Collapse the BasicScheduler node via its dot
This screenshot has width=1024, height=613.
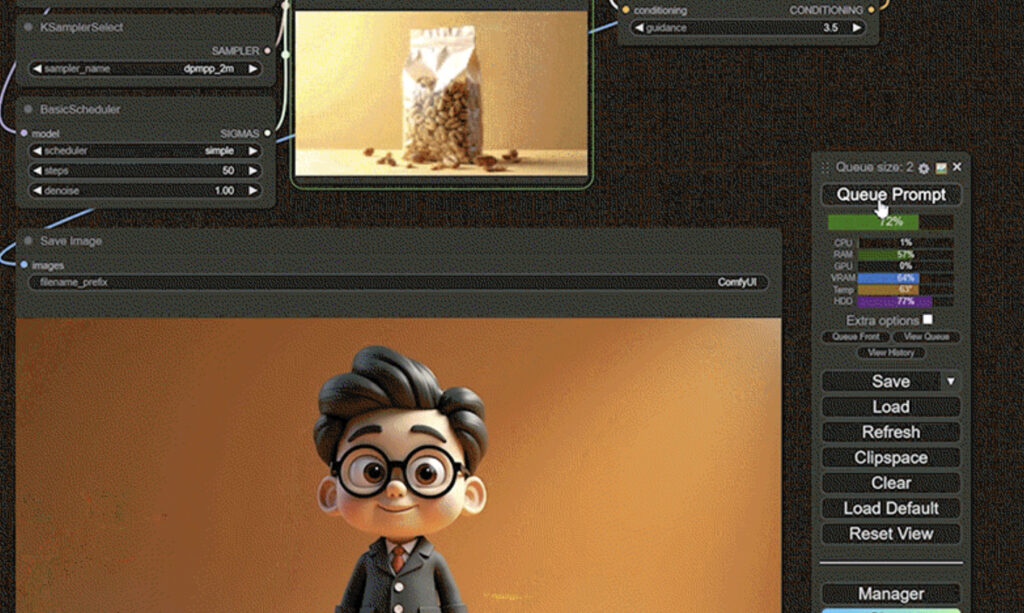[28, 110]
